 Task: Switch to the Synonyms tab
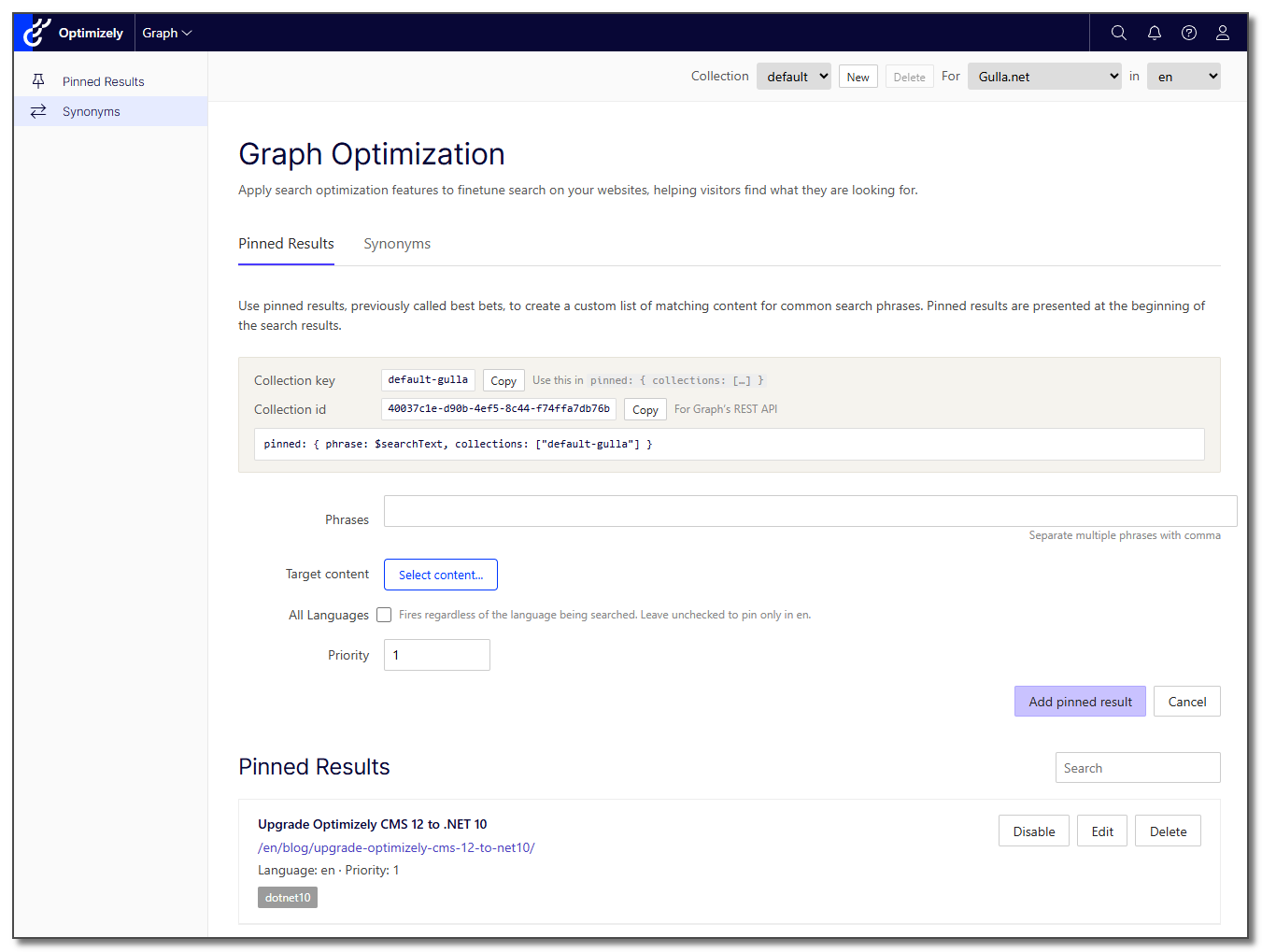tap(397, 244)
